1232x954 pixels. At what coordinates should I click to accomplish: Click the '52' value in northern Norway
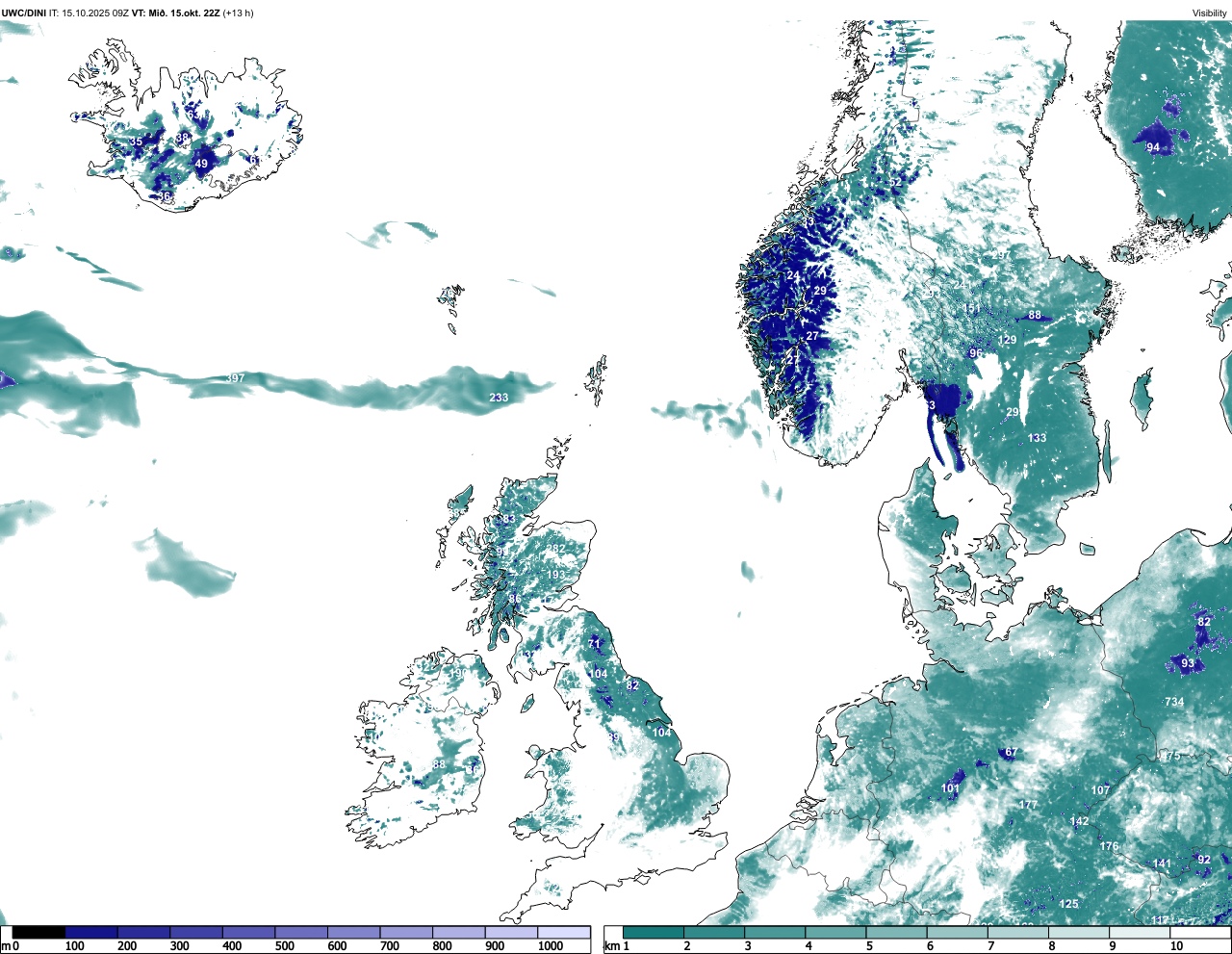point(895,182)
